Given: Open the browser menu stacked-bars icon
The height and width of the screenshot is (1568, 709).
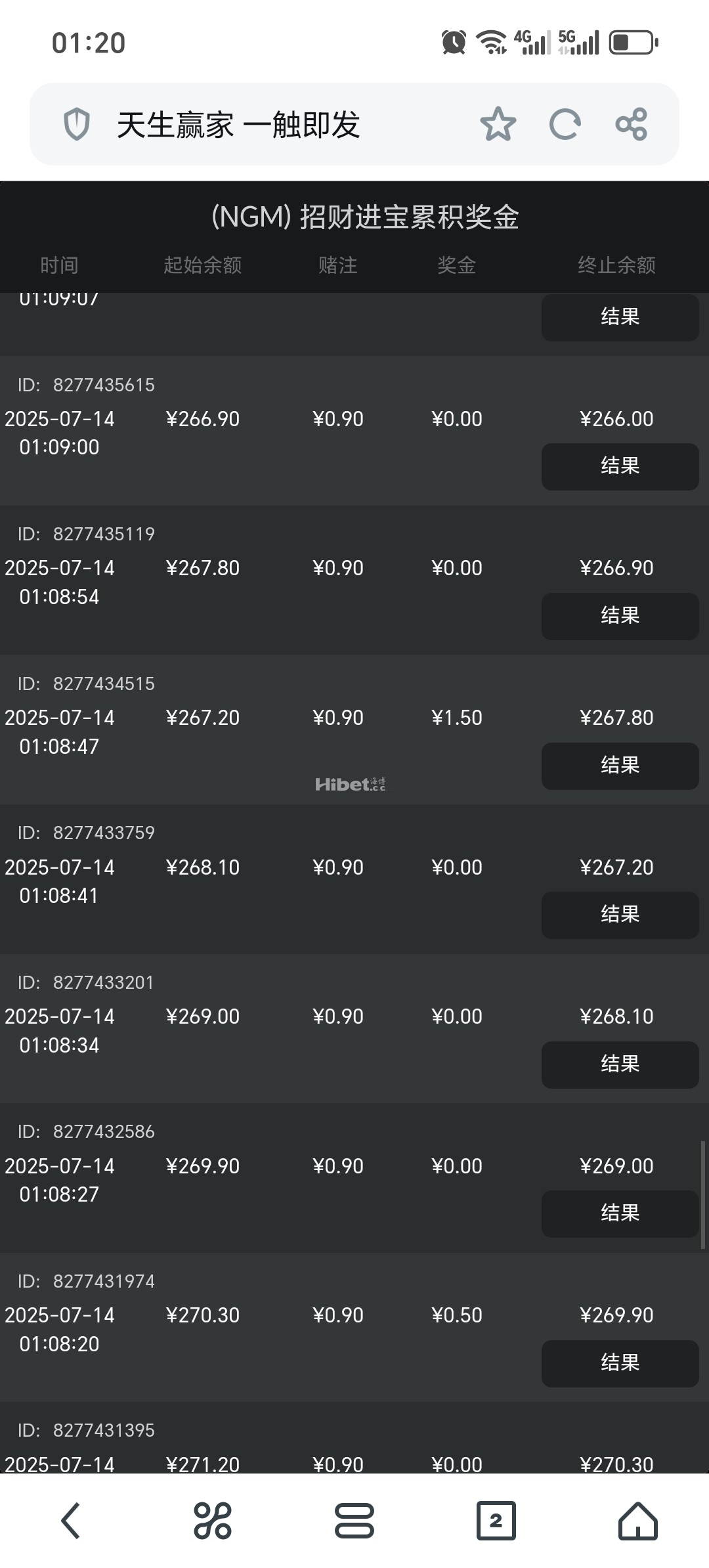Looking at the screenshot, I should [354, 1521].
